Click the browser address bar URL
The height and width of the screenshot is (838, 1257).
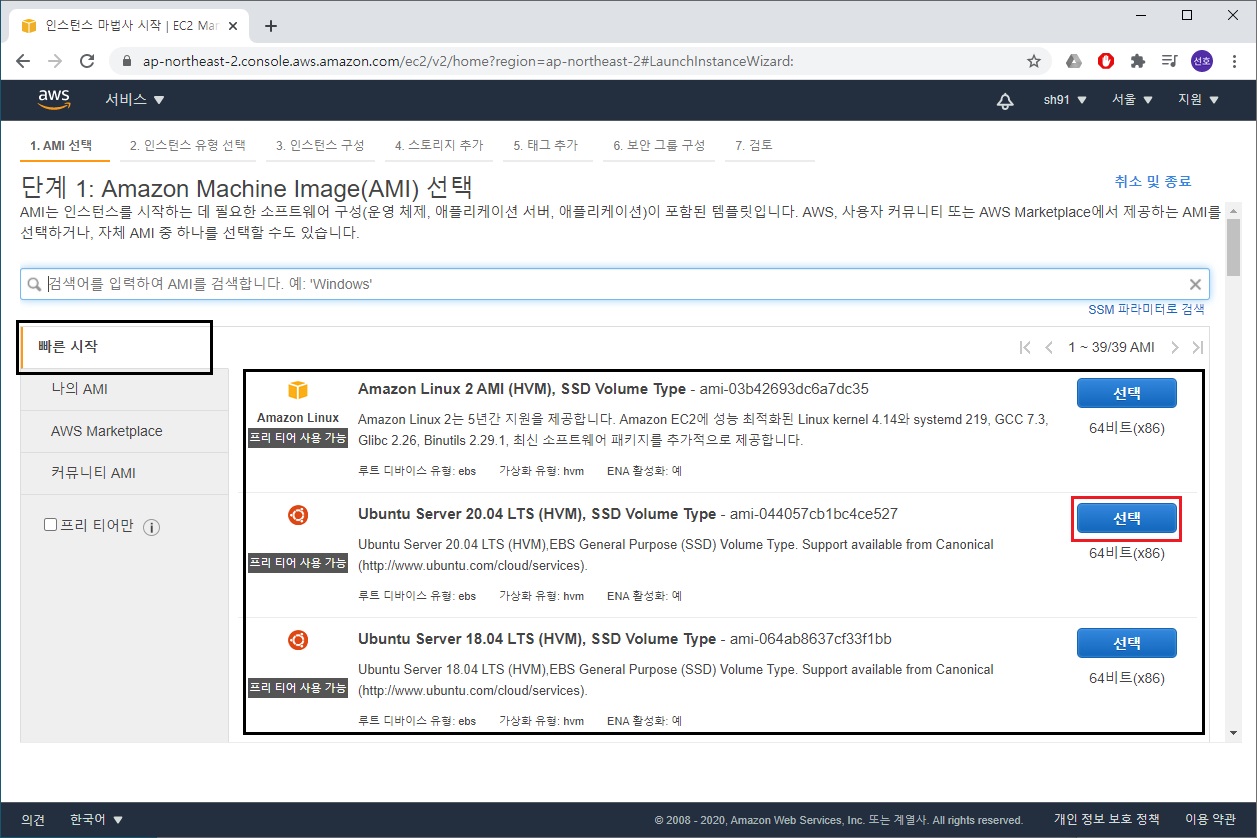point(467,61)
